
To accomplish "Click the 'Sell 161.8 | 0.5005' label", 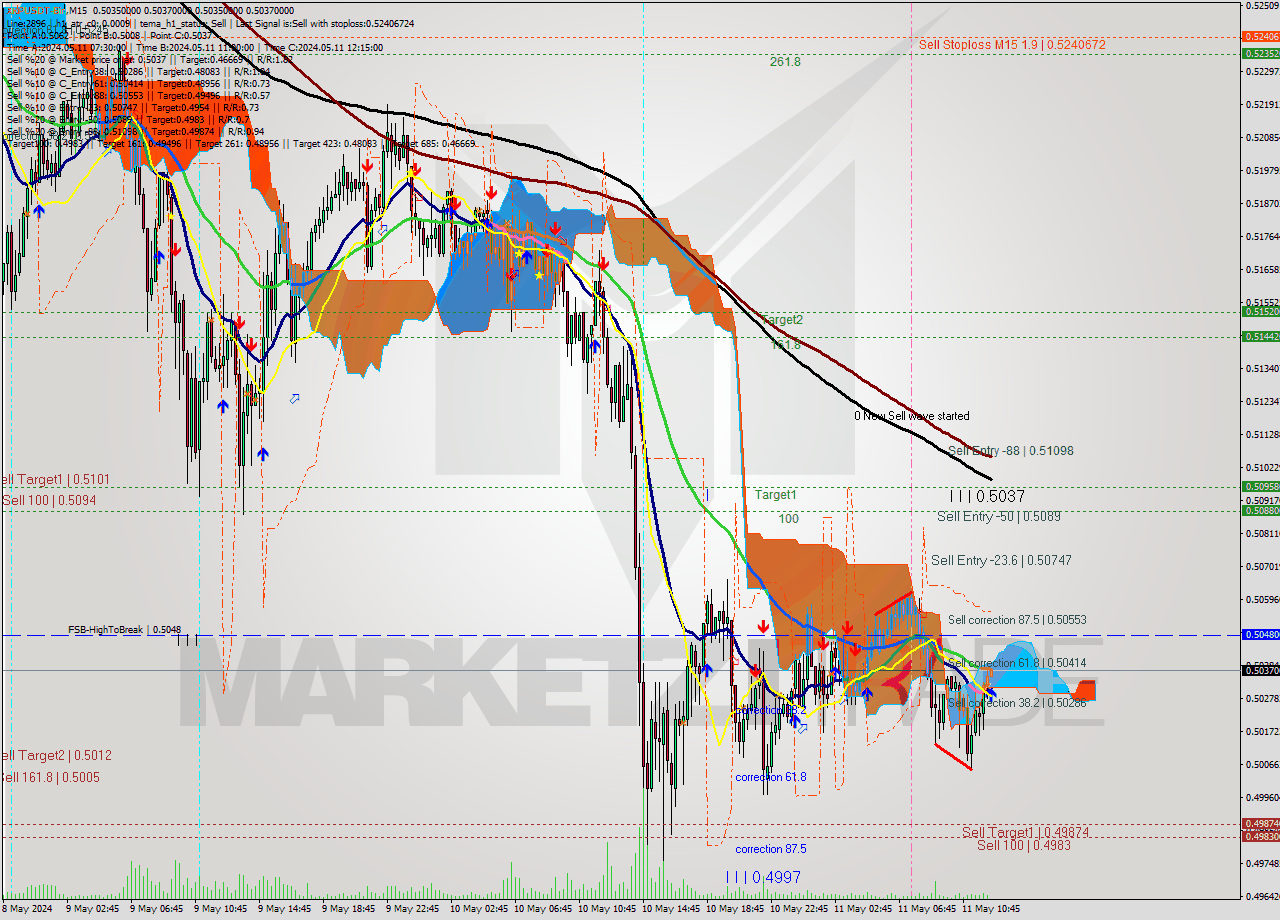I will coord(50,777).
